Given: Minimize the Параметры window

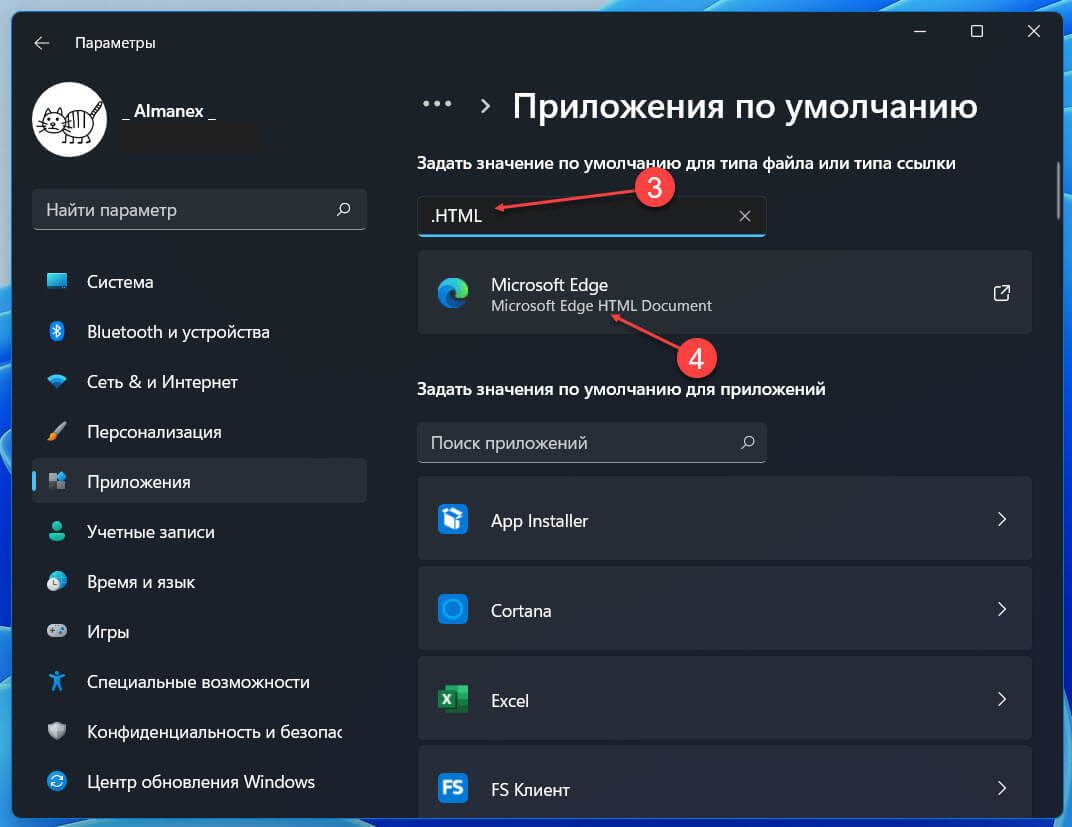Looking at the screenshot, I should 920,31.
